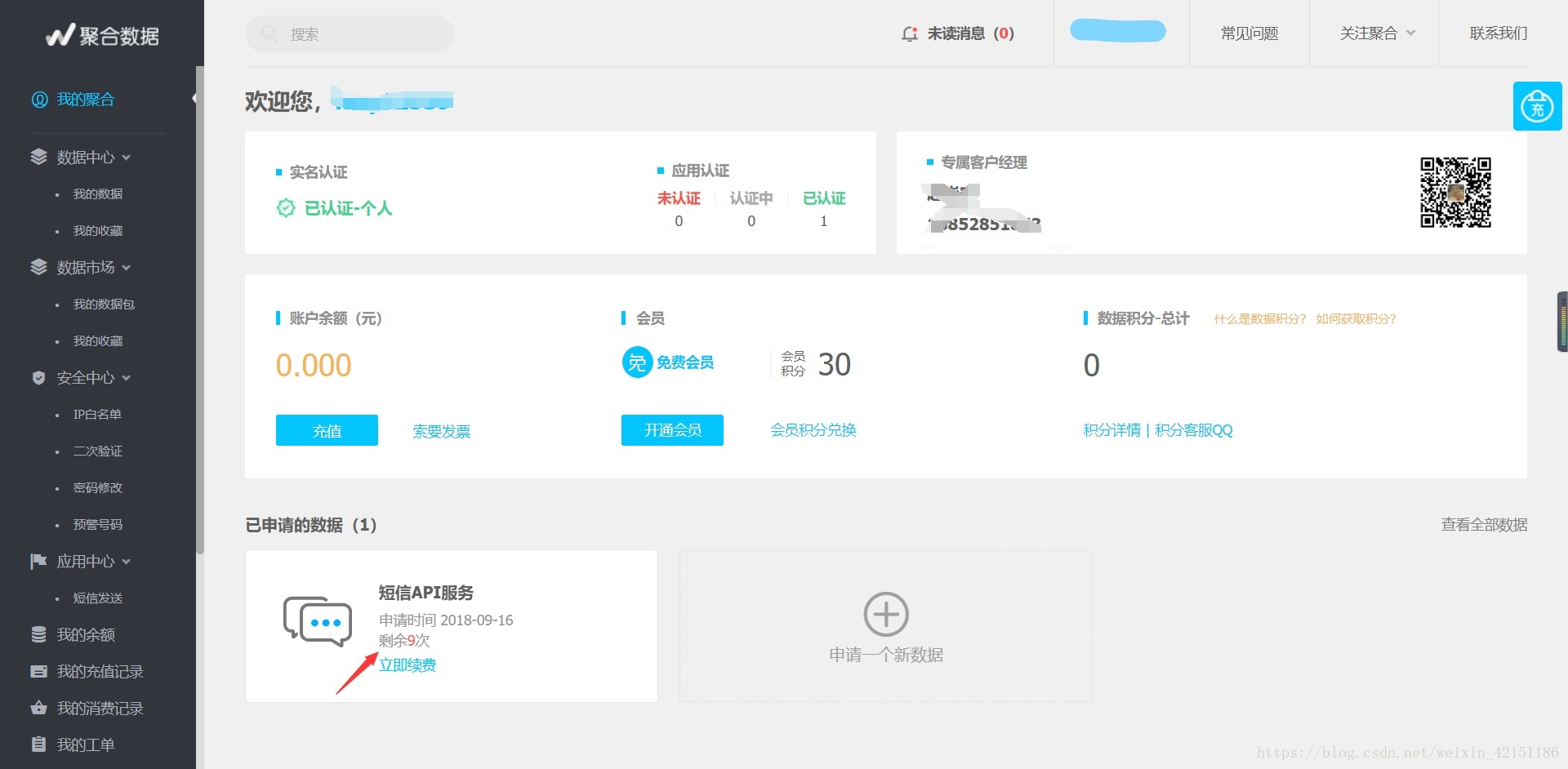Collapse the 数据中心 menu chevron

tap(127, 158)
